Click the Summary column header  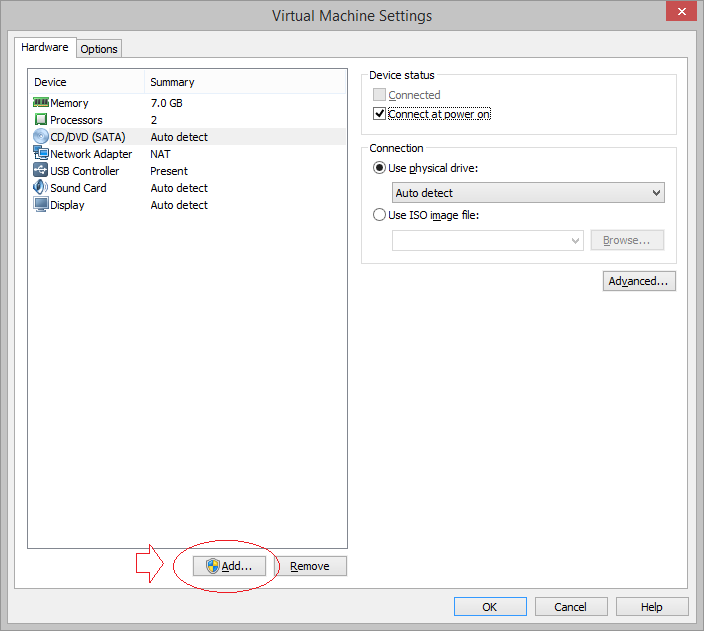245,82
